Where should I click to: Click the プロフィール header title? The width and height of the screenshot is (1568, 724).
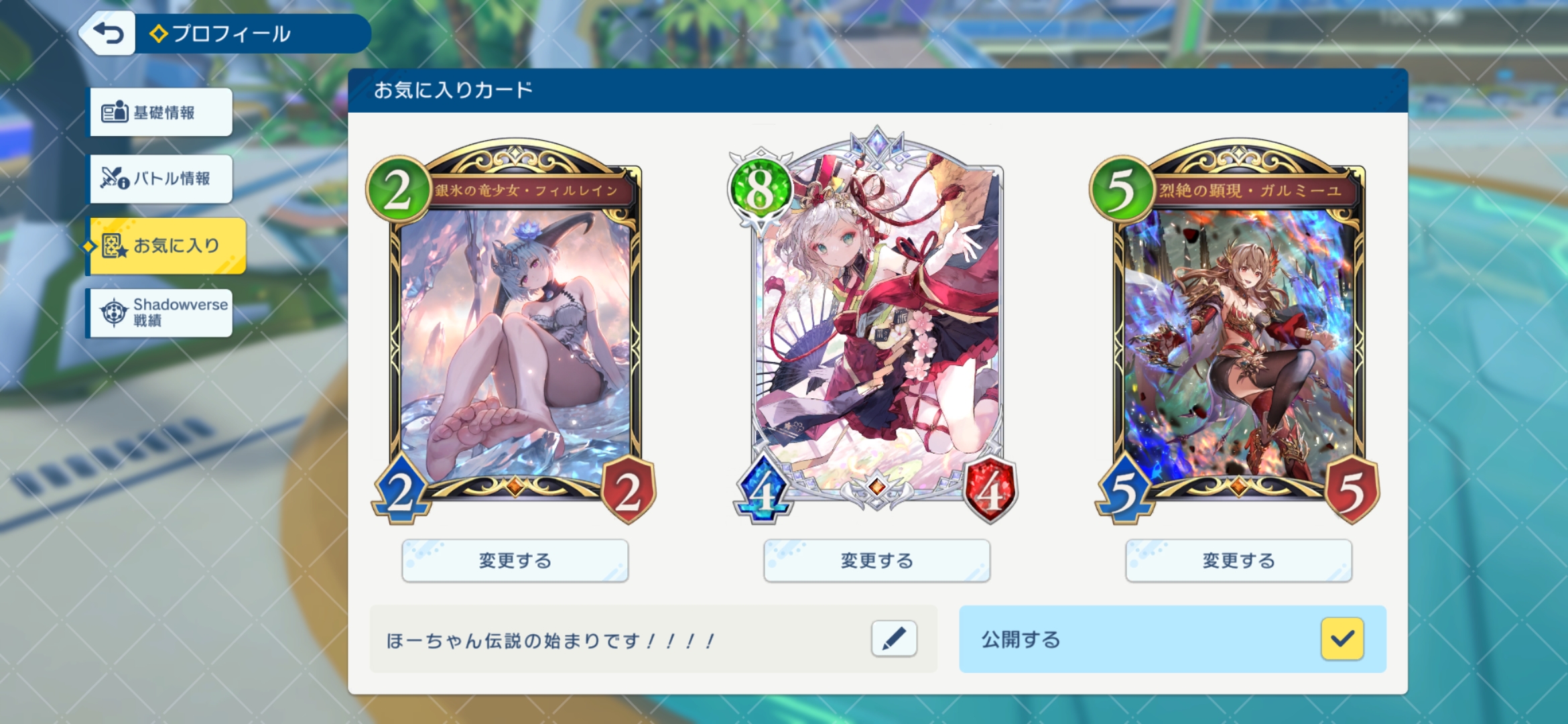[231, 34]
